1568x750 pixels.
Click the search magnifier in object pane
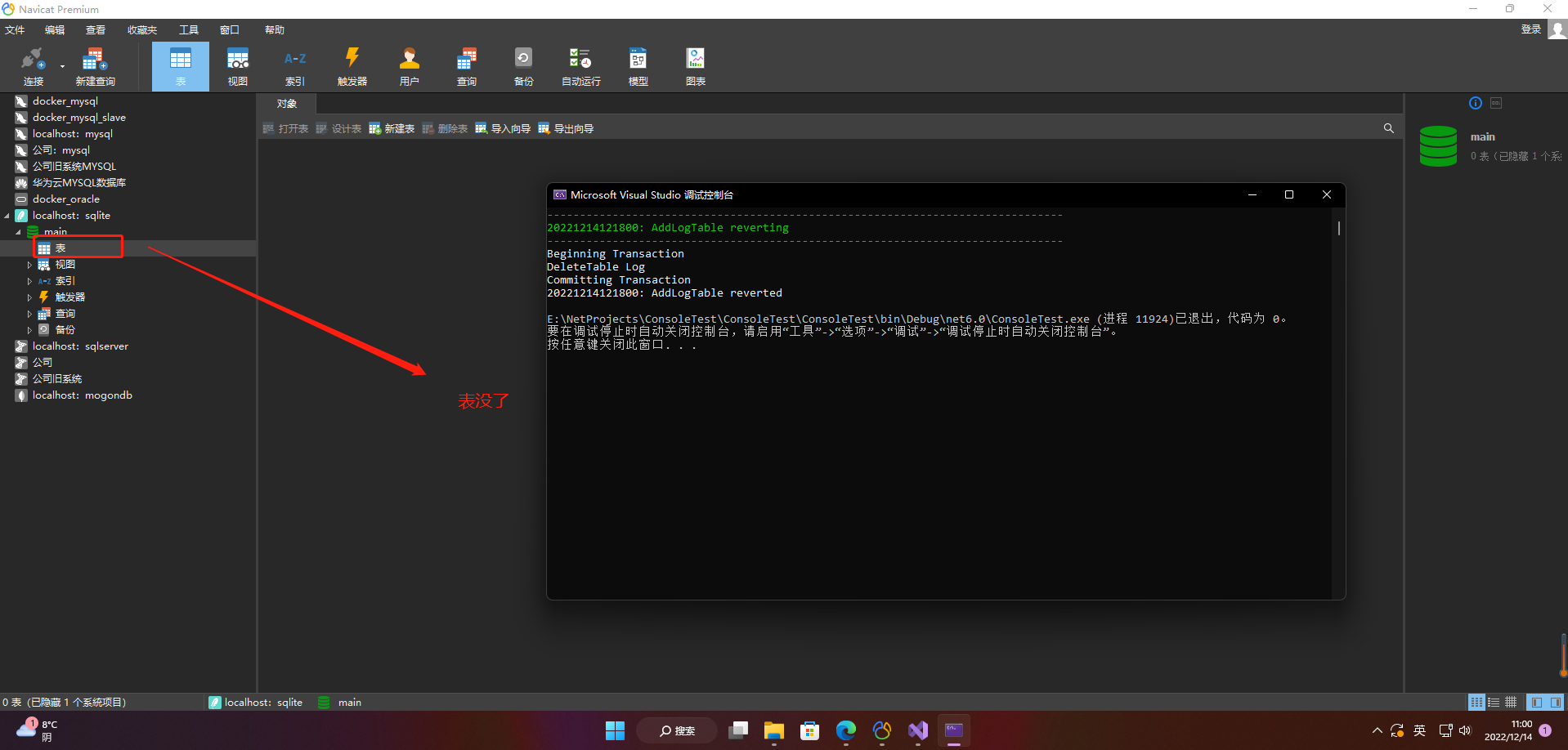[1388, 128]
